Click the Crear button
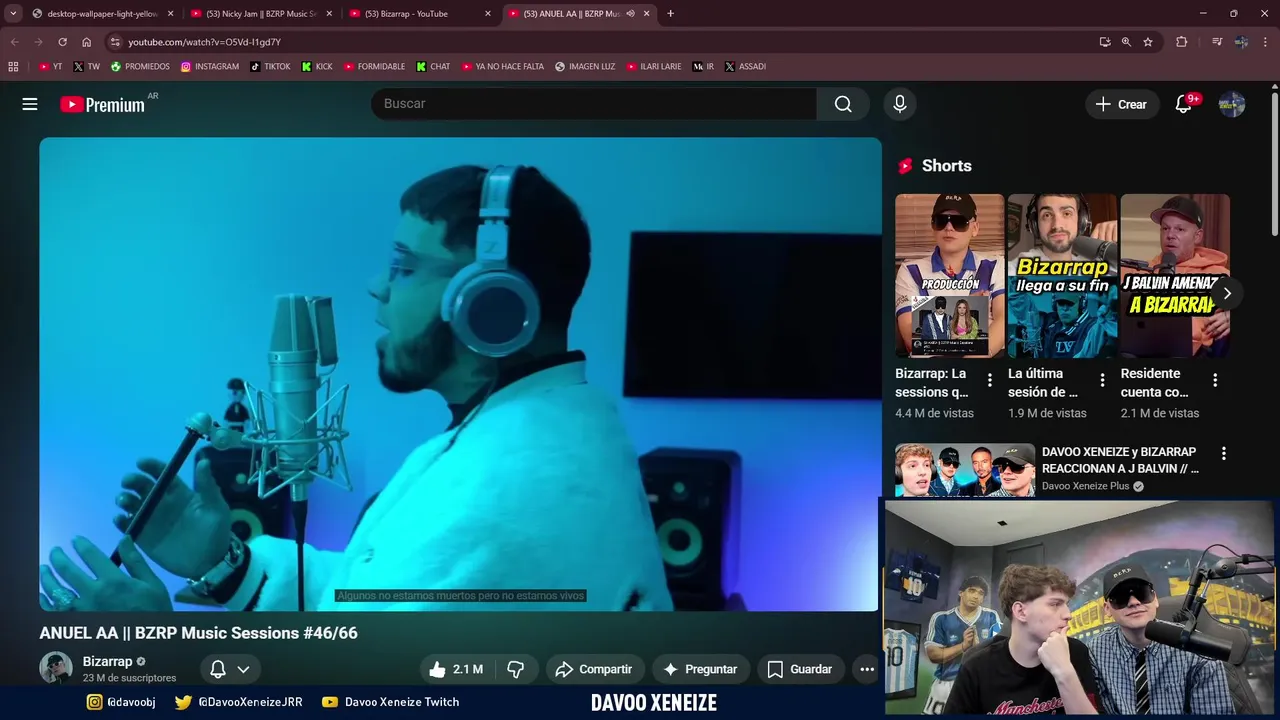The image size is (1280, 720). tap(1122, 104)
